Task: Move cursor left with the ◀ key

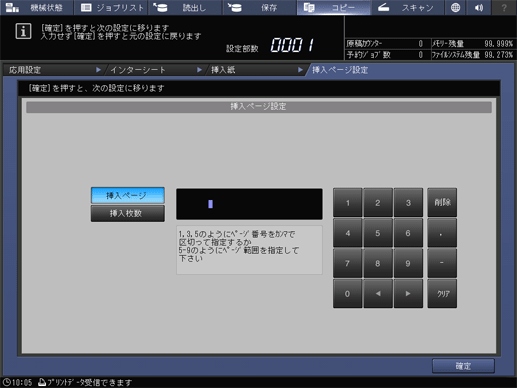Action: click(x=378, y=294)
